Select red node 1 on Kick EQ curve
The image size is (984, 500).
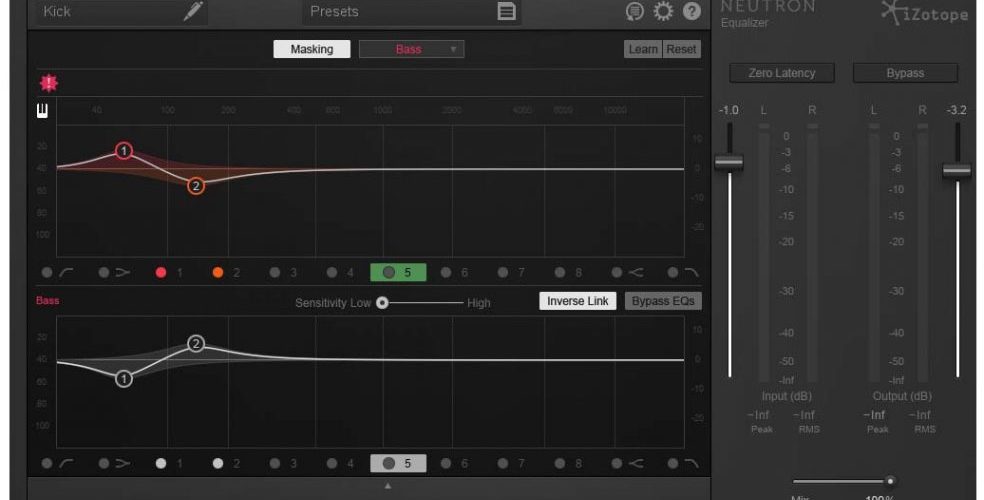[x=124, y=151]
